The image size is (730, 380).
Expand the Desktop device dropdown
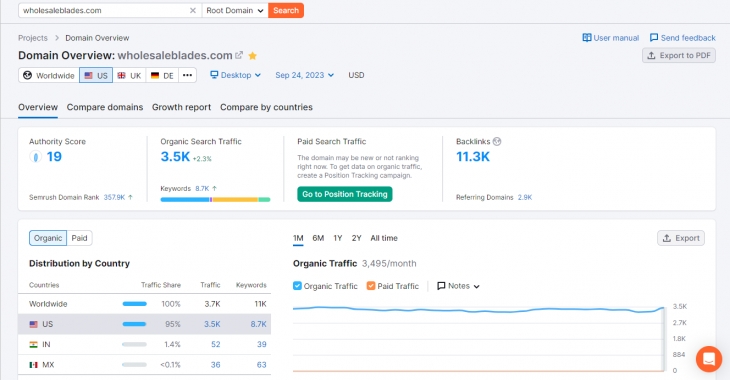tap(235, 75)
